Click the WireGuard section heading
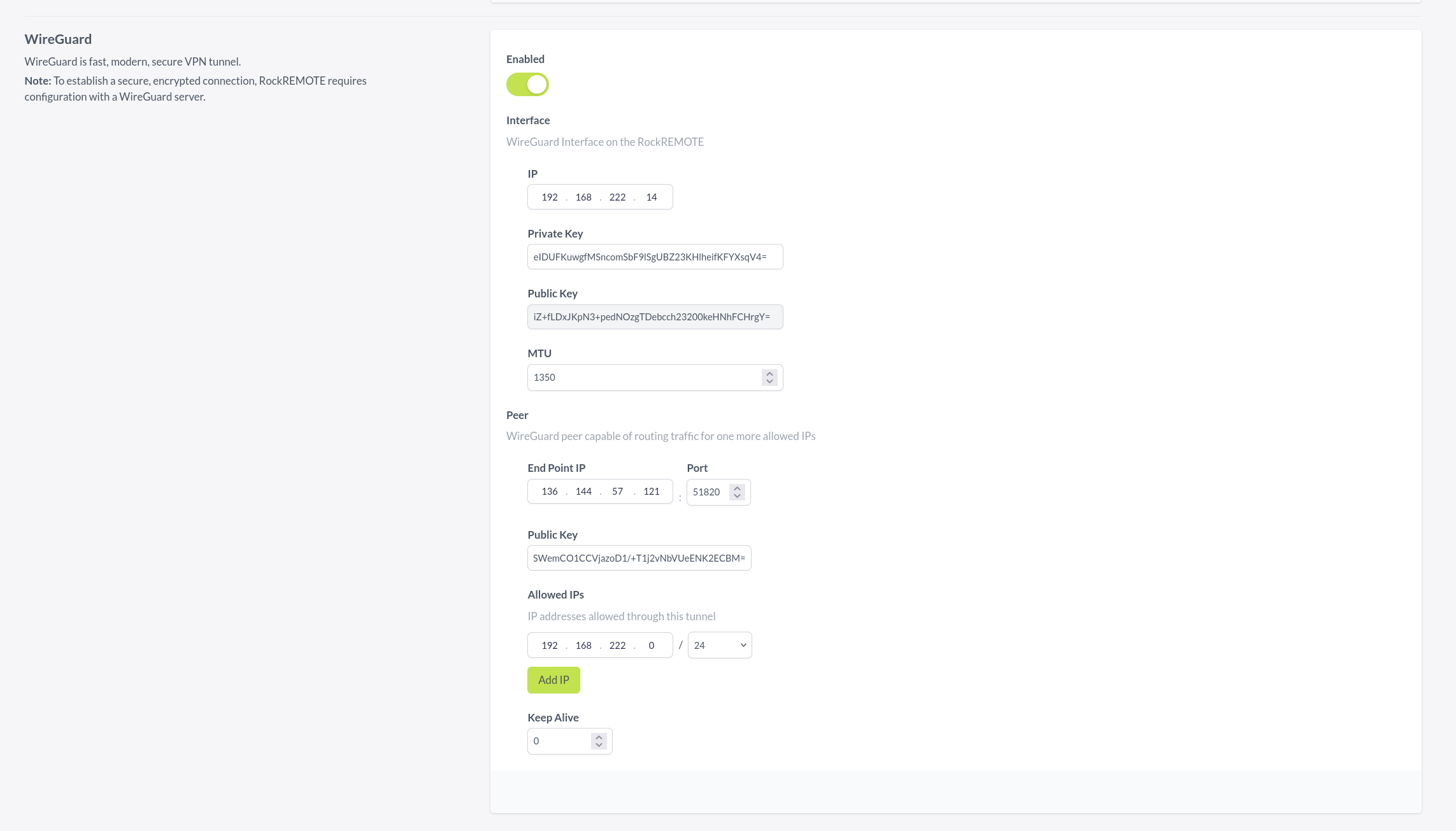The width and height of the screenshot is (1456, 831). point(58,39)
